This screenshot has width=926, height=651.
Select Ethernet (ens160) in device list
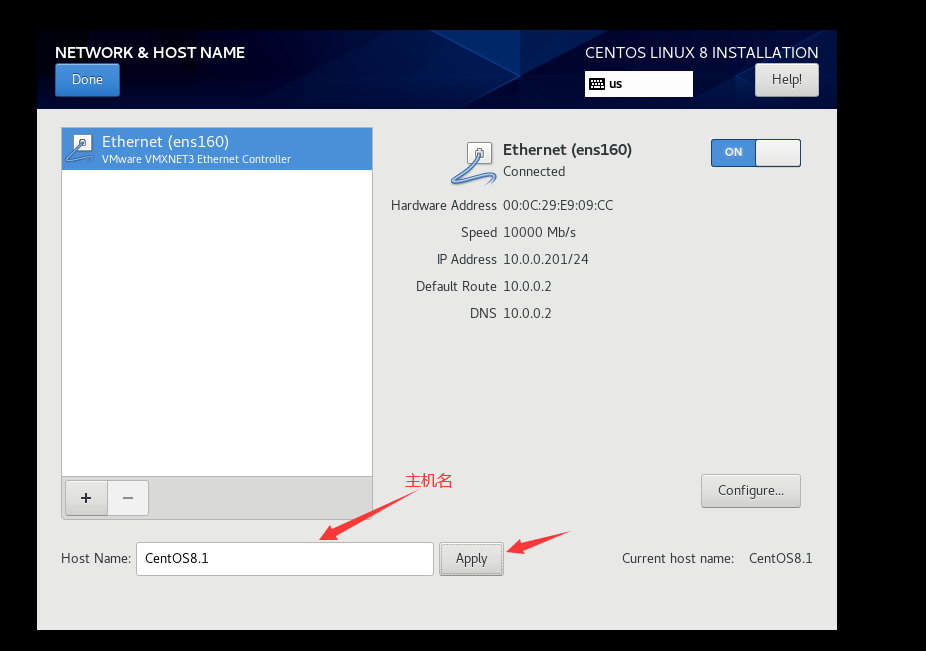pyautogui.click(x=217, y=149)
